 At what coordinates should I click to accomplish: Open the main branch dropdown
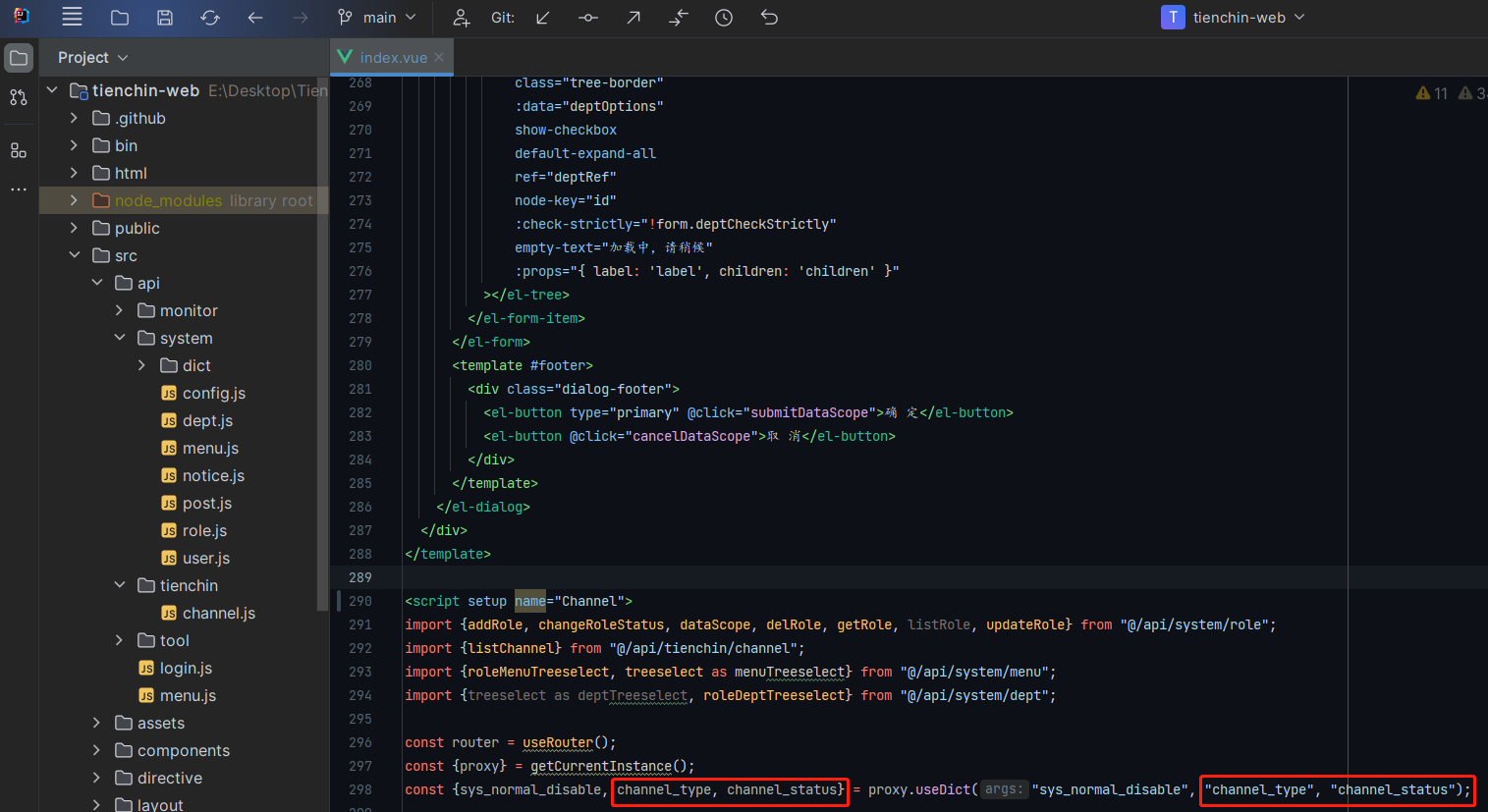click(377, 18)
